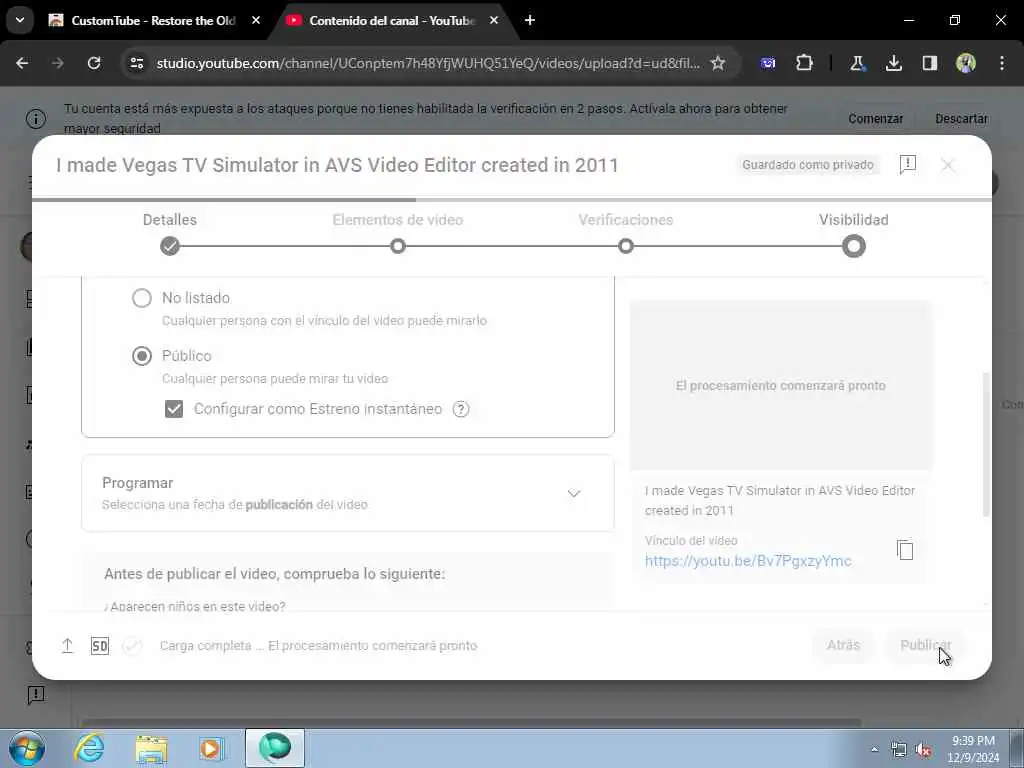The image size is (1024, 768).
Task: Close the upload dialog
Action: click(948, 165)
